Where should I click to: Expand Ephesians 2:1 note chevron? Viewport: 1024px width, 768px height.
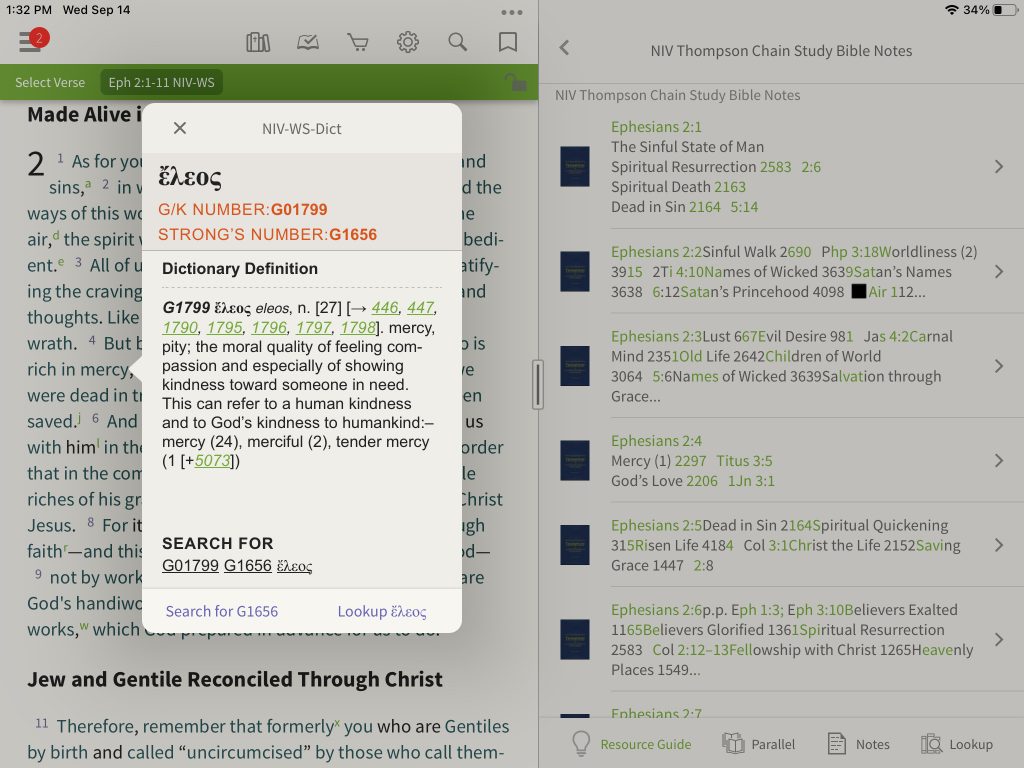(999, 167)
